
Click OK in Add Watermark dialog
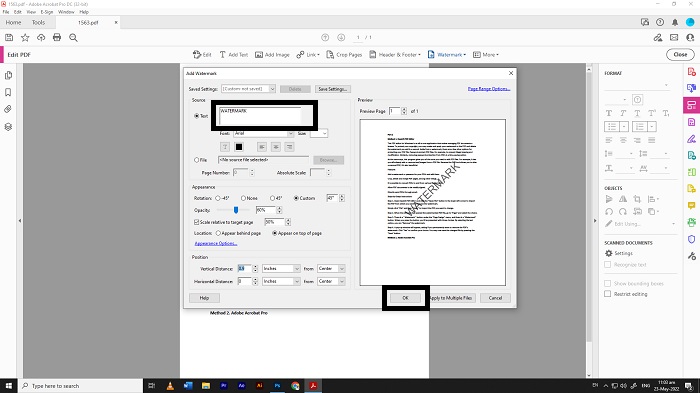405,298
